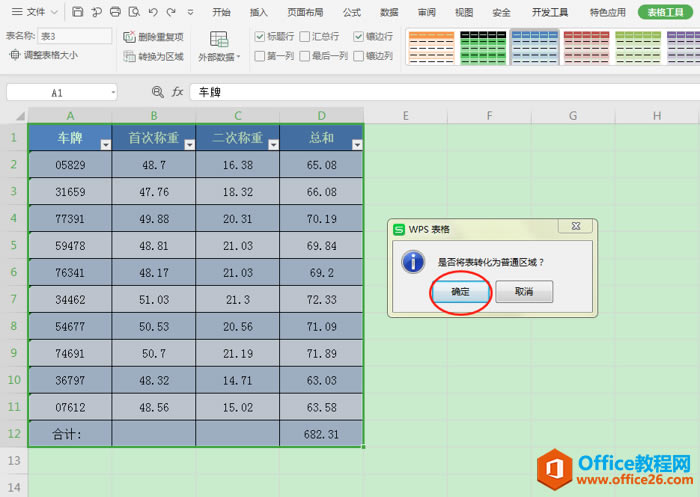
Task: Open the 页面布局 tab
Action: [x=305, y=13]
